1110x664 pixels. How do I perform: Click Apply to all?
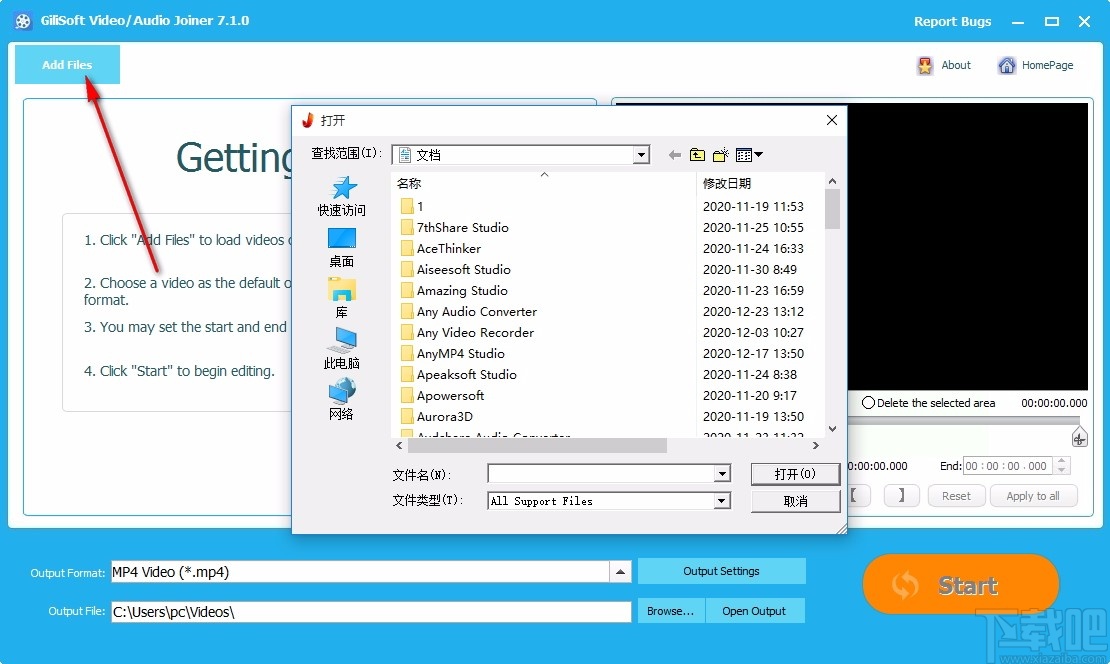1034,495
